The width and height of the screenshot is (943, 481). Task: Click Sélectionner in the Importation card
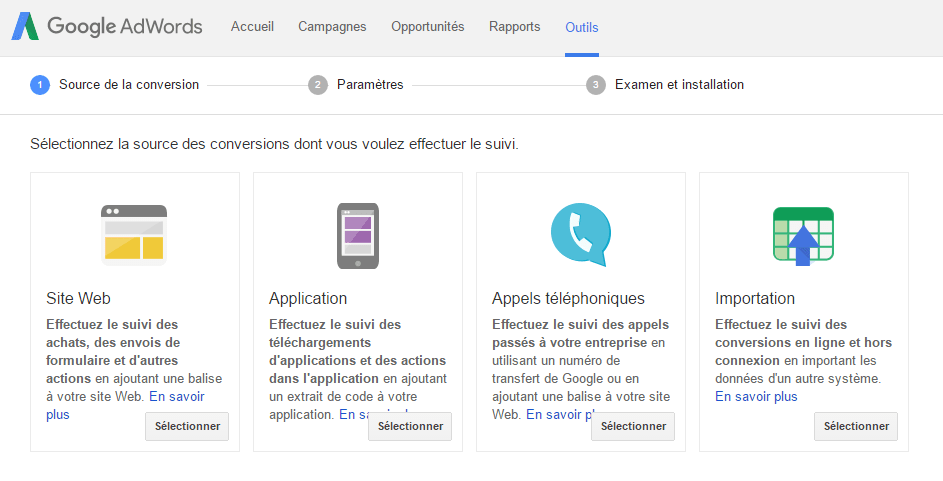[x=856, y=426]
